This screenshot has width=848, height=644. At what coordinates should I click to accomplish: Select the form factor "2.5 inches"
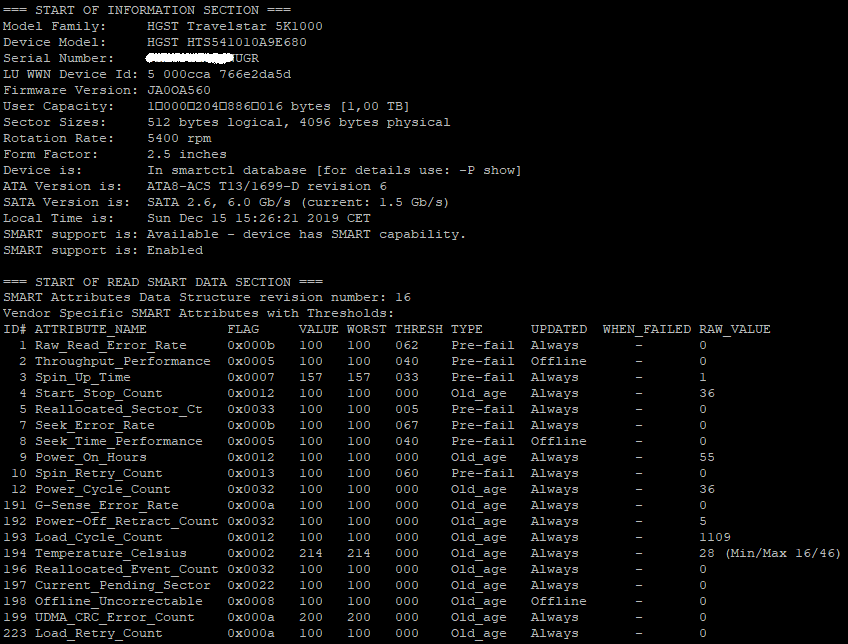(187, 154)
